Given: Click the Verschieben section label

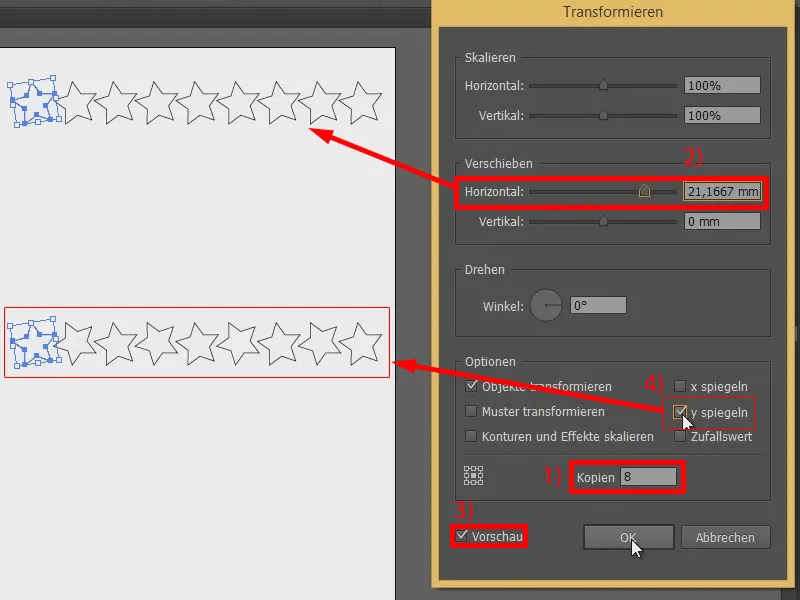Looking at the screenshot, I should pos(498,164).
